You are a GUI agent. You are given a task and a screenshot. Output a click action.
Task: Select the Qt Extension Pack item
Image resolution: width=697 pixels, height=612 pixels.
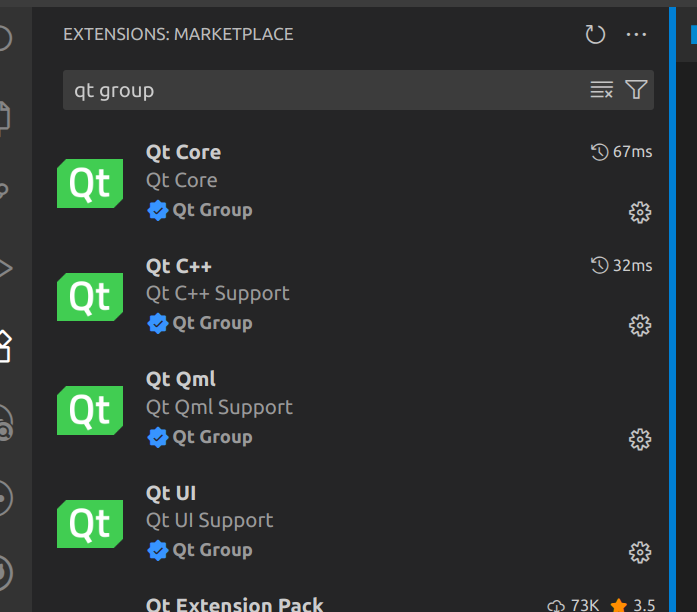[235, 604]
